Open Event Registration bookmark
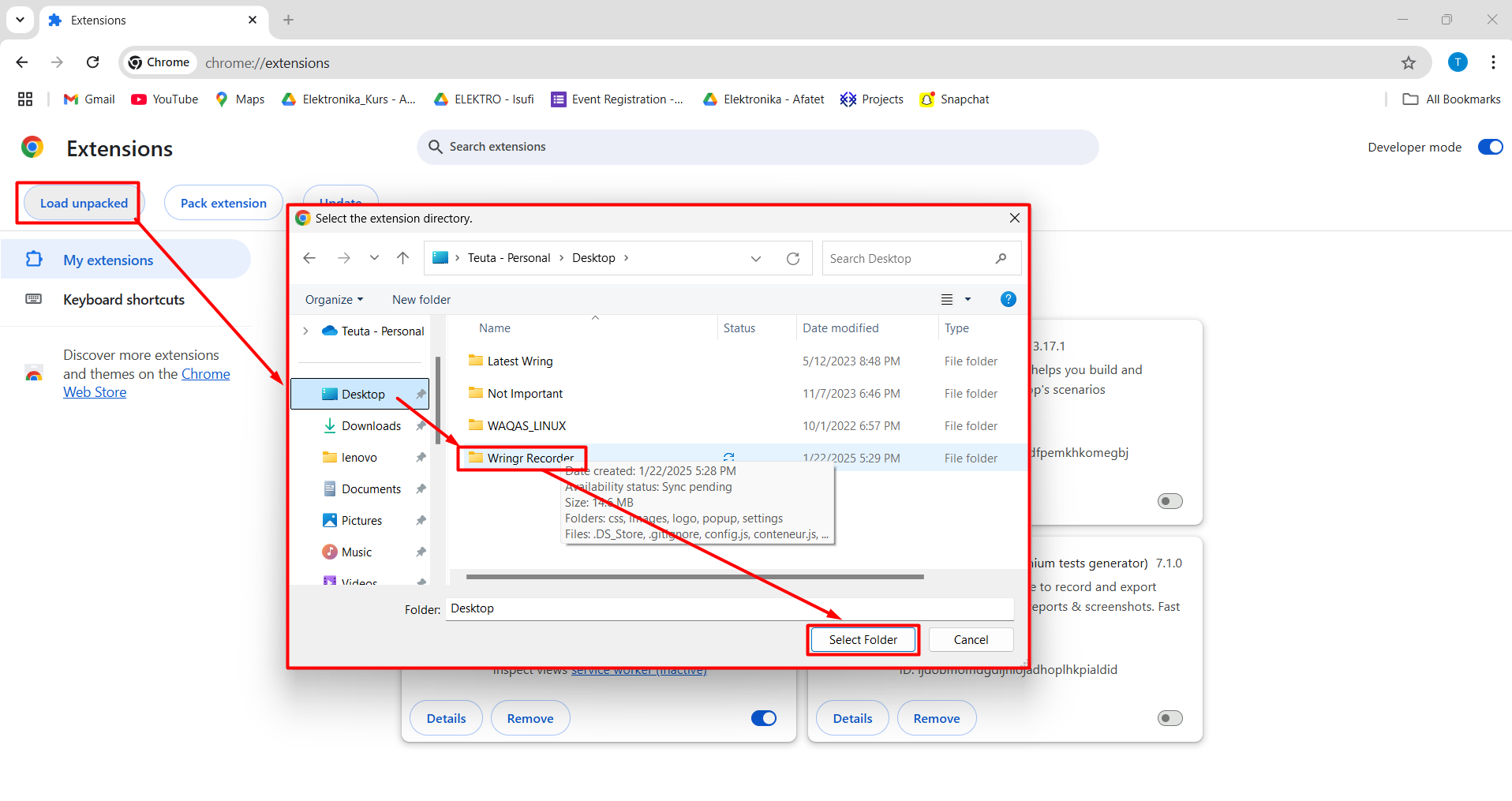This screenshot has width=1512, height=801. [617, 99]
